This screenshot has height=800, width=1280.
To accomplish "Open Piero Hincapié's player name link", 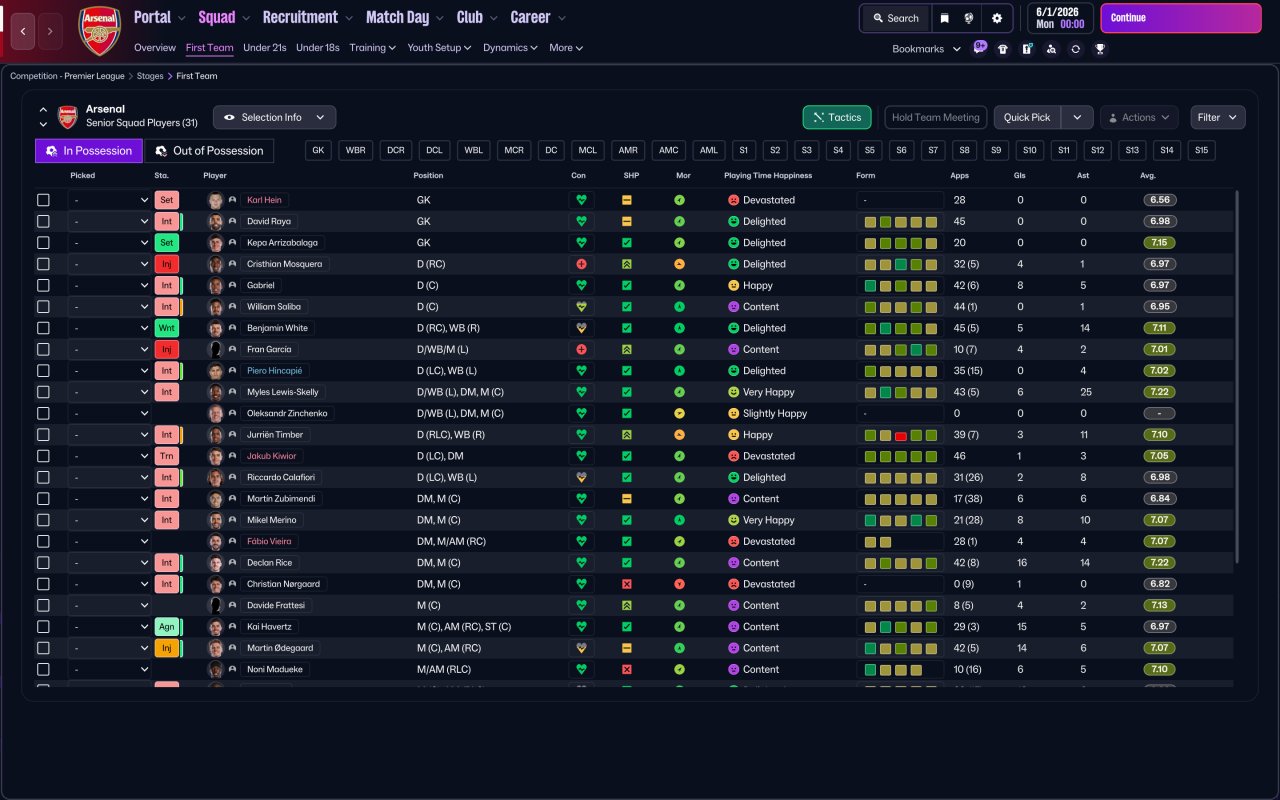I will pos(274,371).
